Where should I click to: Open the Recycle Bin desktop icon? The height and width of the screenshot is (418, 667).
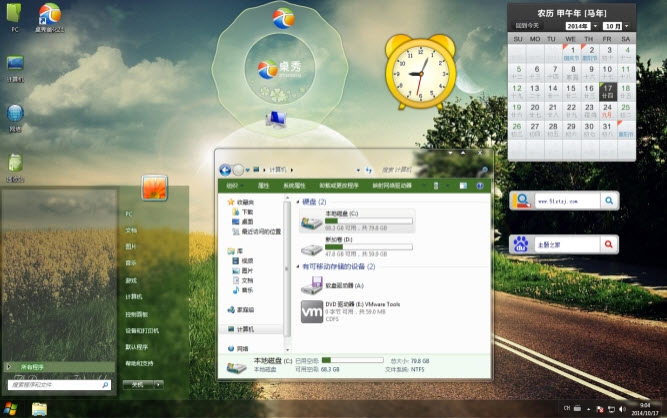[x=14, y=165]
